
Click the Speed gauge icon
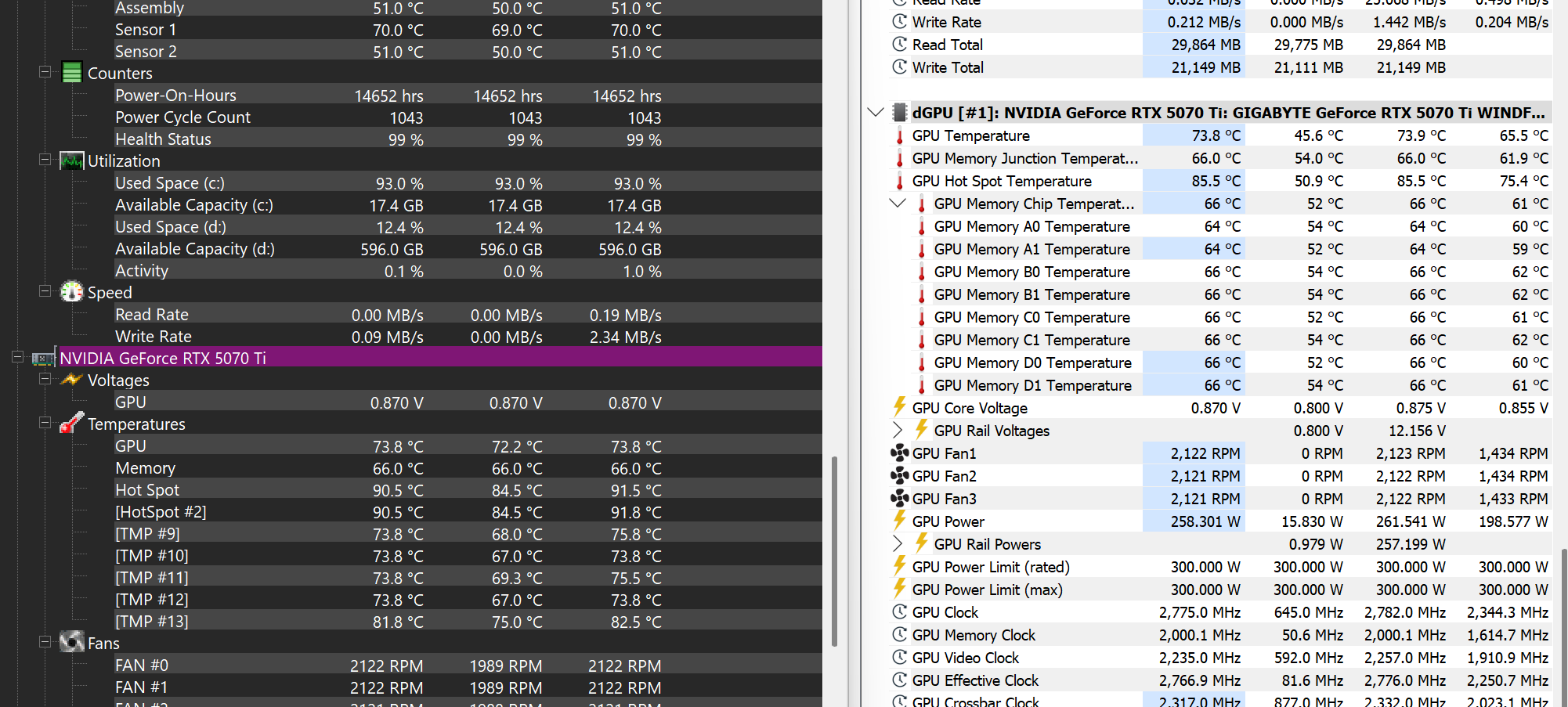tap(71, 292)
